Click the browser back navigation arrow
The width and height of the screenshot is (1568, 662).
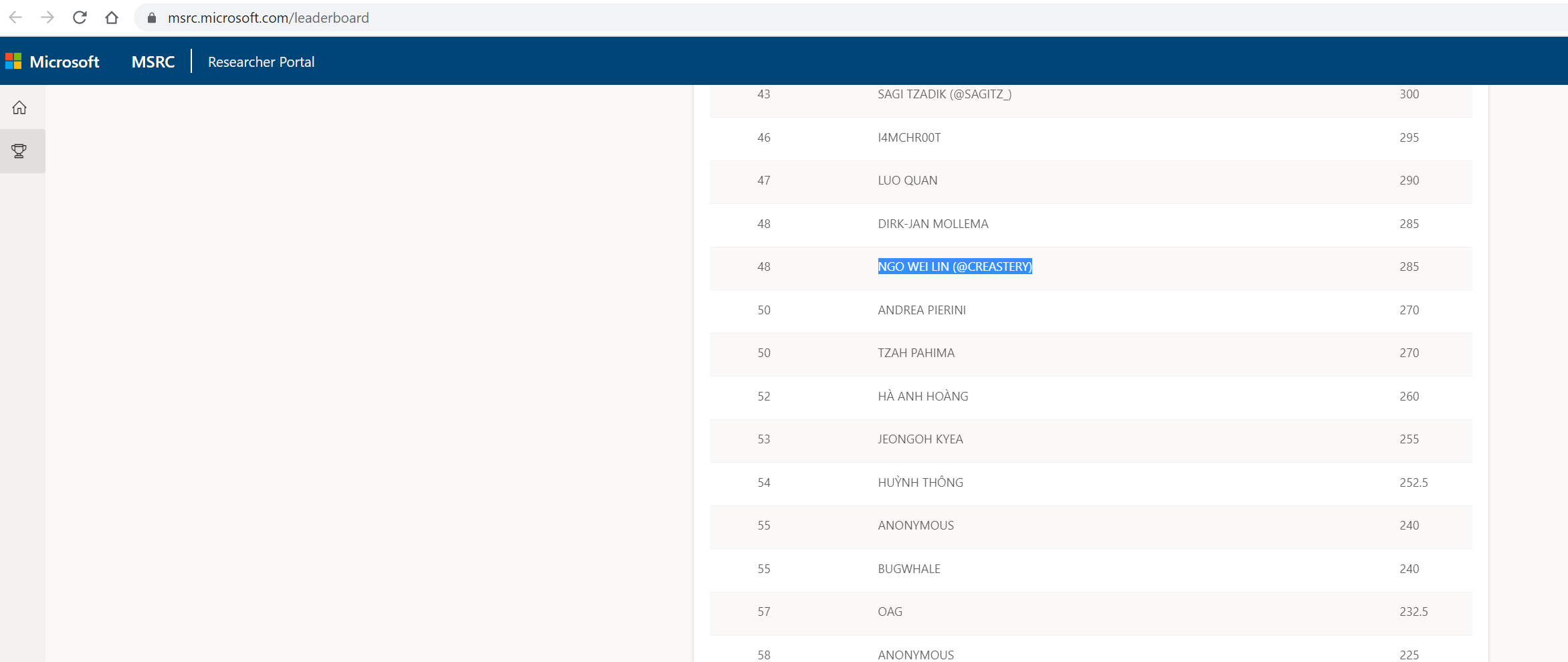coord(14,17)
